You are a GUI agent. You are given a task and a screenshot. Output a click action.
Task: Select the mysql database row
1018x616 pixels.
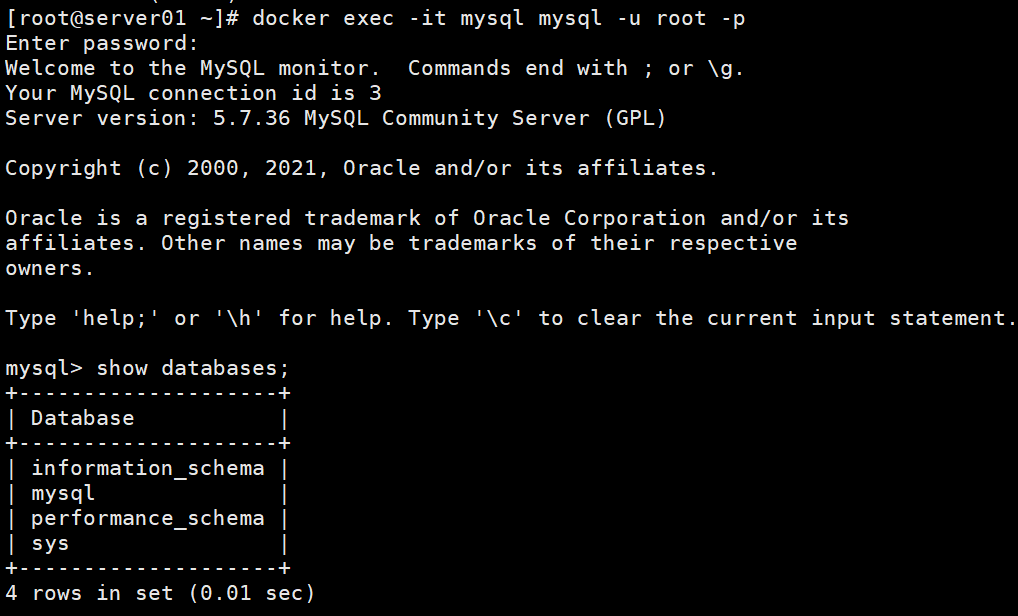pos(147,493)
